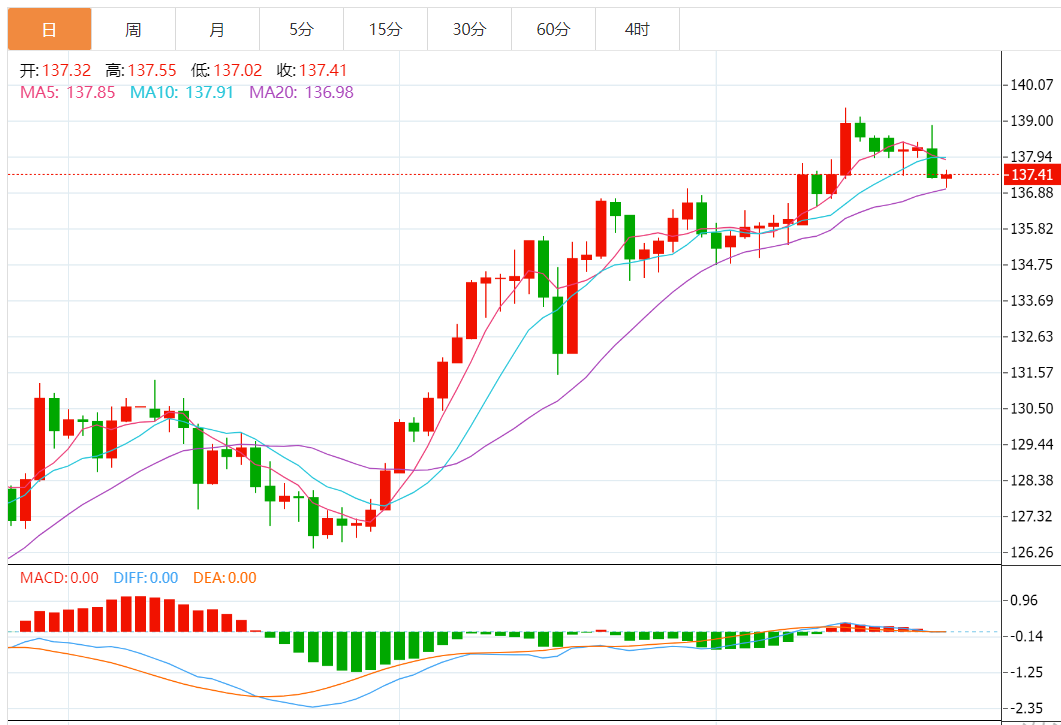Click the 137.94 price axis label
Viewport: 1061px width, 725px height.
(1031, 156)
